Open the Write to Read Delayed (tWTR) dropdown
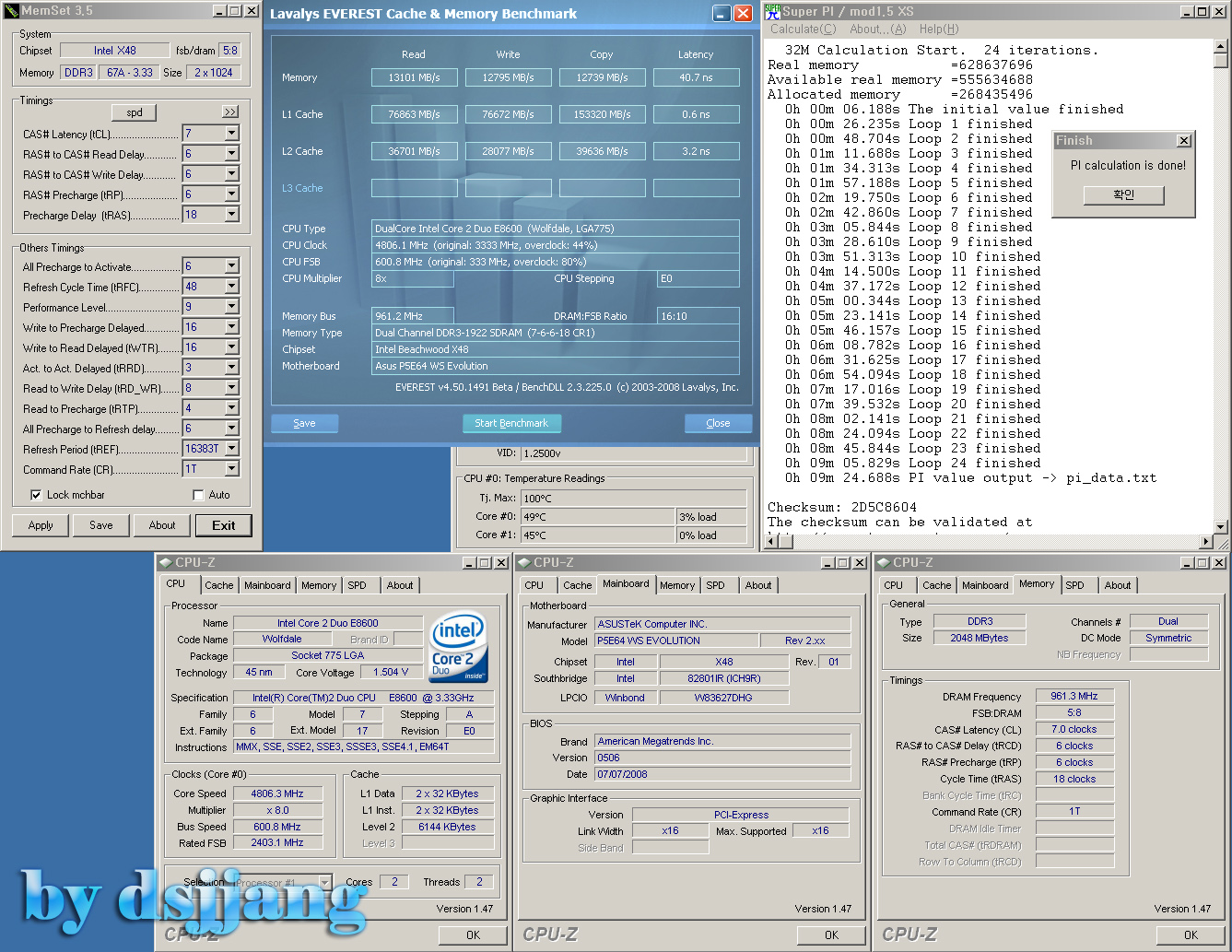 232,347
